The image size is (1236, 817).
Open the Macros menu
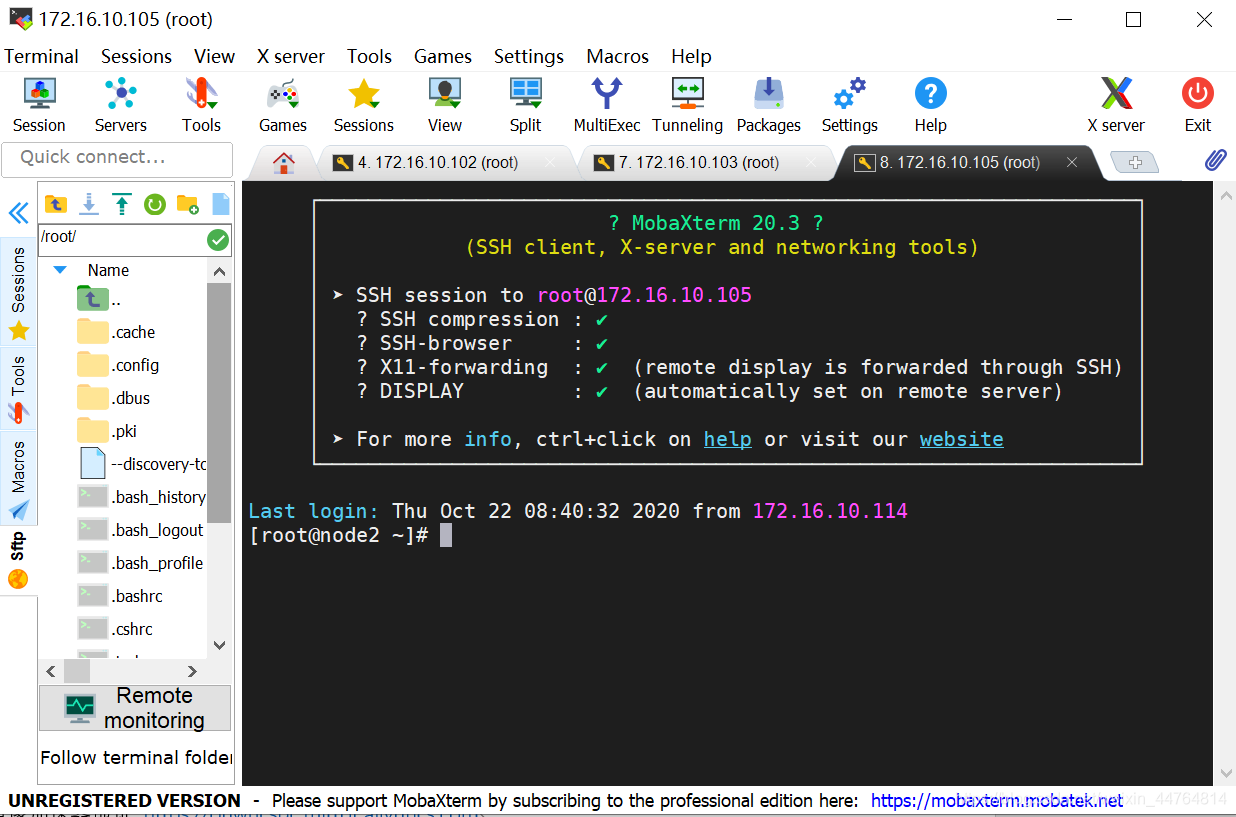pos(617,56)
